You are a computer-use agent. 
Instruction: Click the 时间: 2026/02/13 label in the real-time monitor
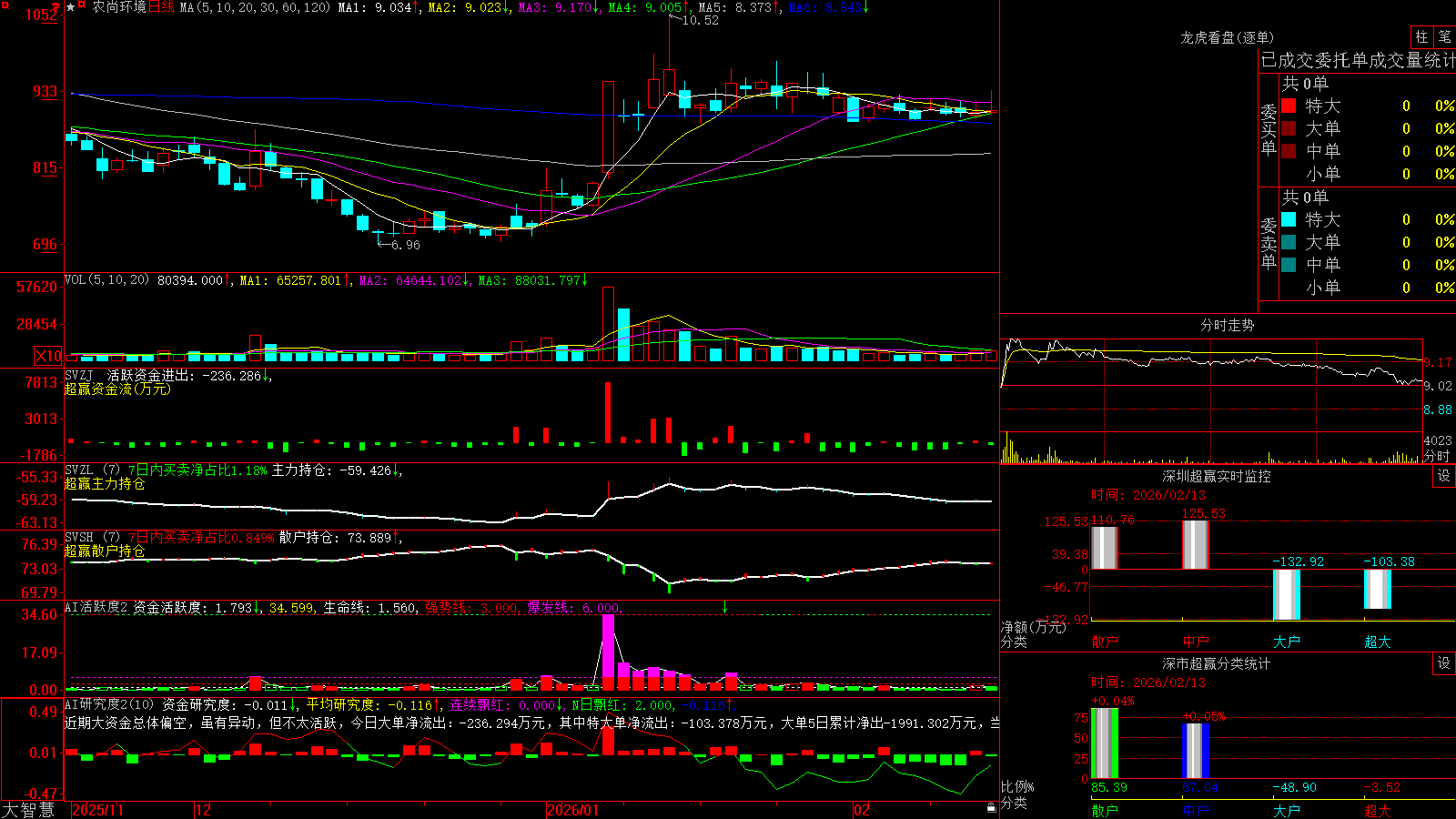(x=1148, y=495)
